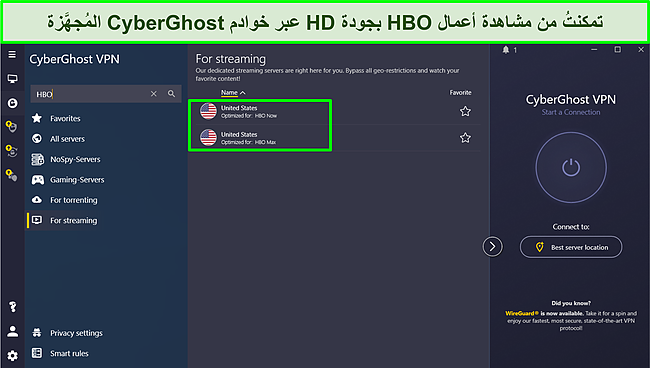The height and width of the screenshot is (368, 650).
Task: Click the globe icon beside All servers
Action: [37, 138]
